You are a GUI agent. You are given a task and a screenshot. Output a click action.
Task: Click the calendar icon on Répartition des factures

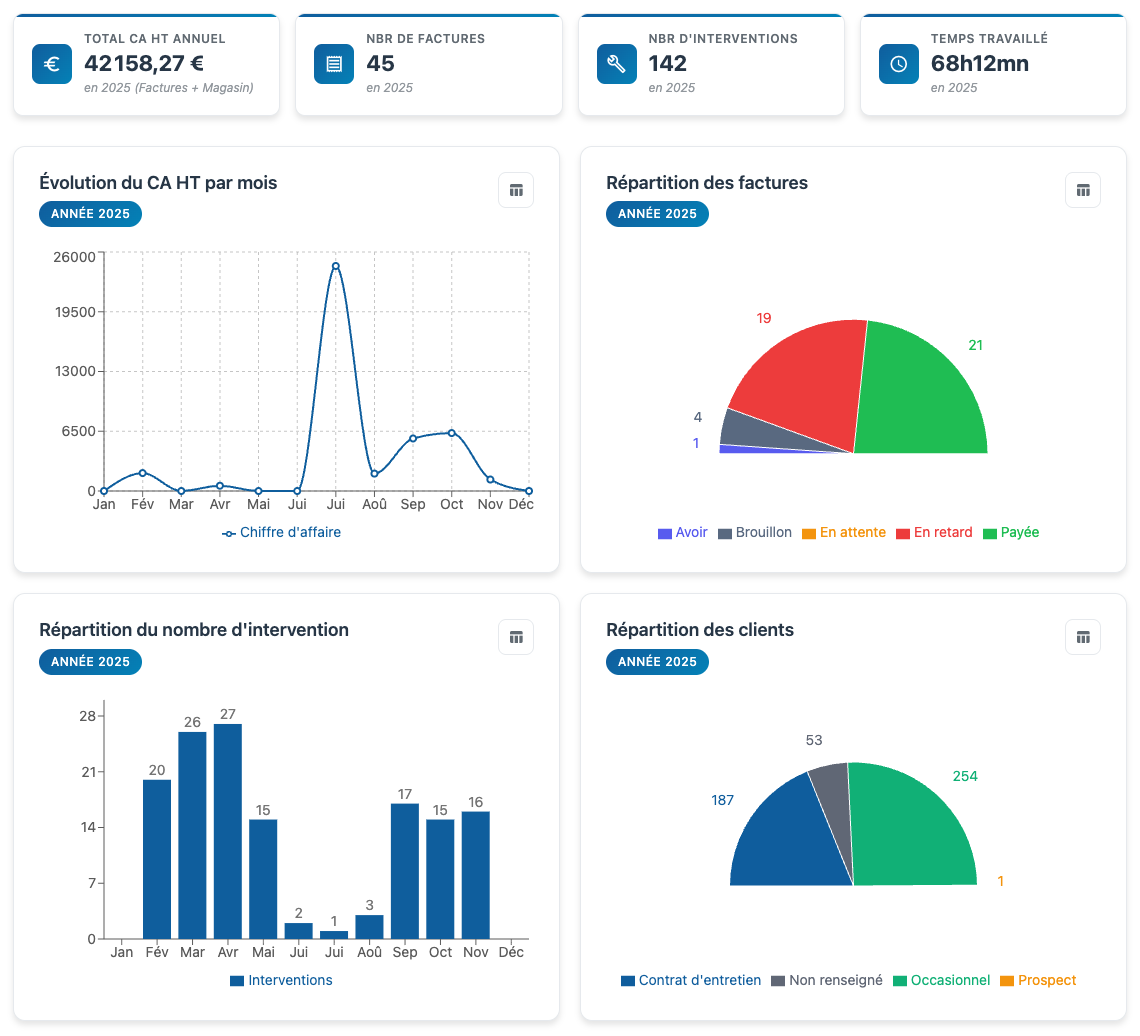coord(1083,190)
